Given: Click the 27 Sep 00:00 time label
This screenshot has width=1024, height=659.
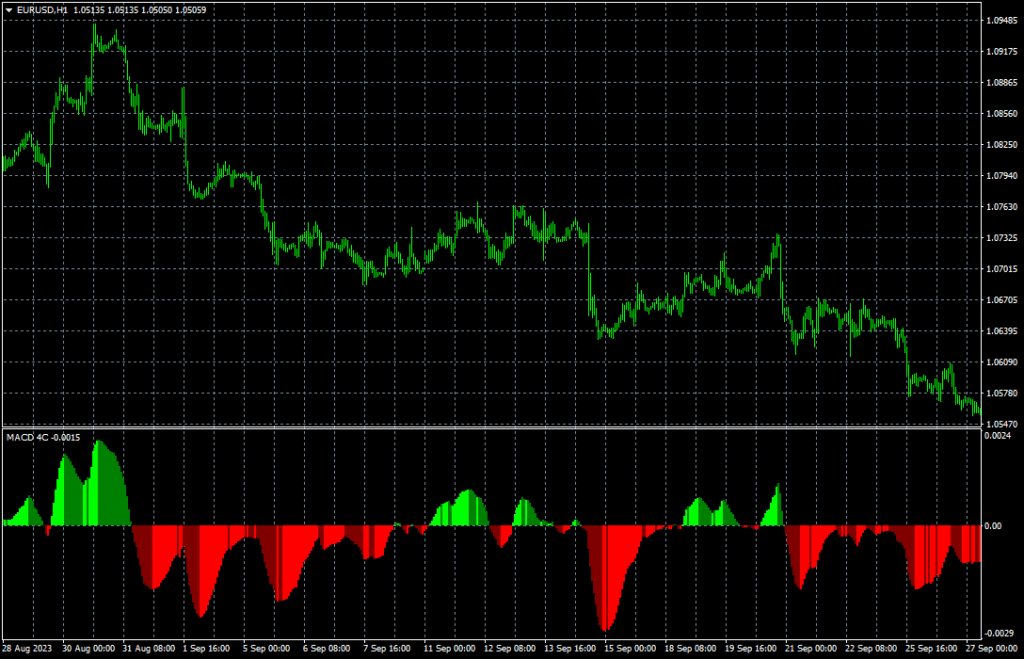Looking at the screenshot, I should 989,647.
